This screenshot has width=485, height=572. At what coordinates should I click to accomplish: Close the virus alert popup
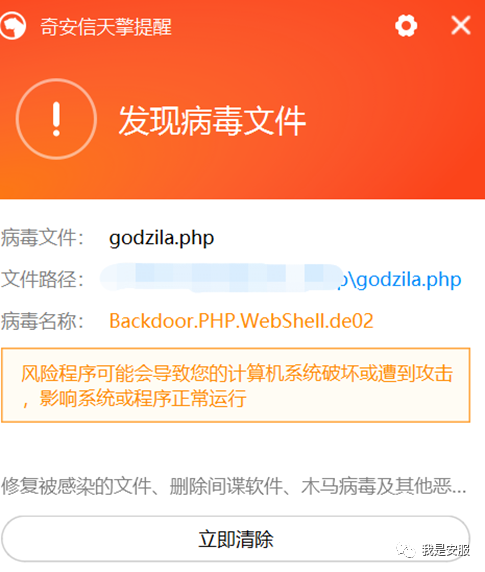[x=461, y=26]
